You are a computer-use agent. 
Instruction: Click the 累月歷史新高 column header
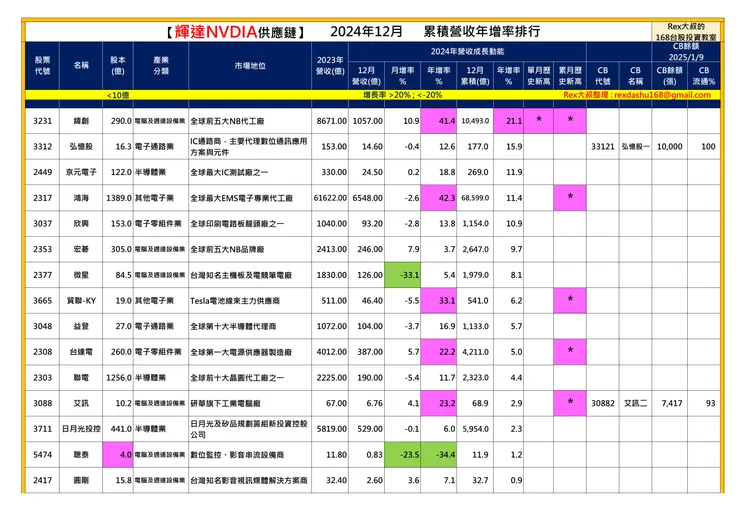pos(570,76)
